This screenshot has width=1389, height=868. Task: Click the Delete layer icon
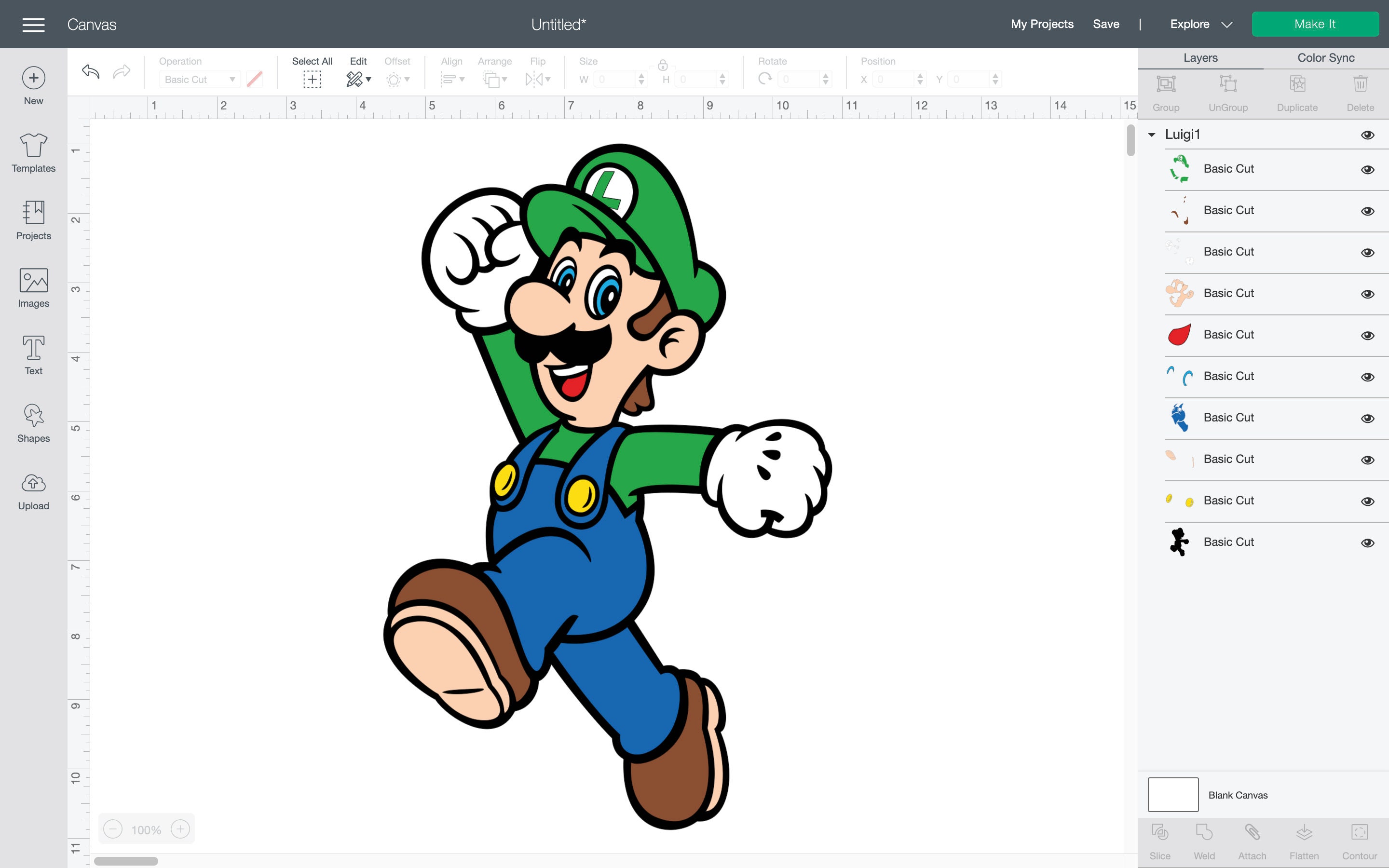pyautogui.click(x=1360, y=84)
